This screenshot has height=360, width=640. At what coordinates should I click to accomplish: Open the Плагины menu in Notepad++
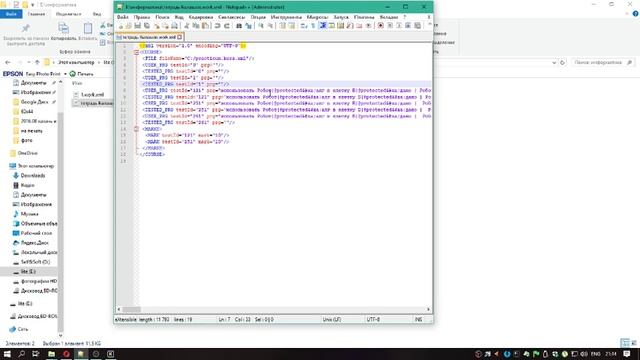(364, 17)
